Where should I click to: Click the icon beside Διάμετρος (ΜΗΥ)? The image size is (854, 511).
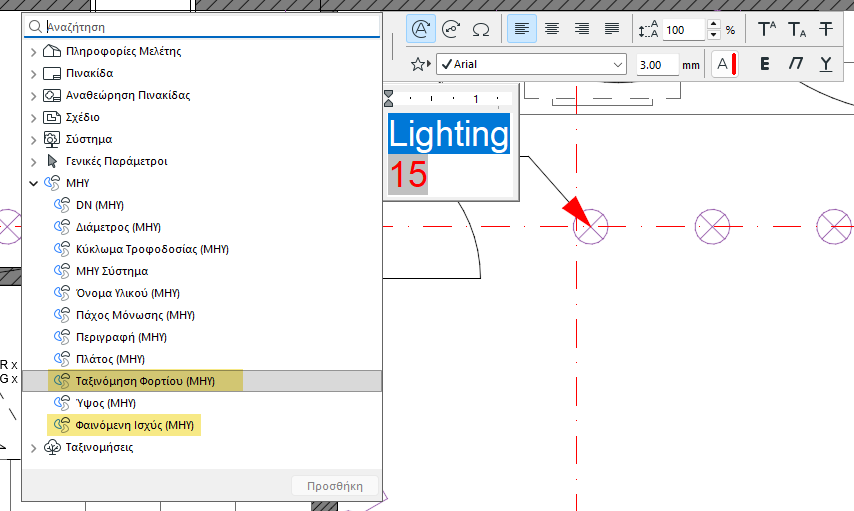(62, 227)
